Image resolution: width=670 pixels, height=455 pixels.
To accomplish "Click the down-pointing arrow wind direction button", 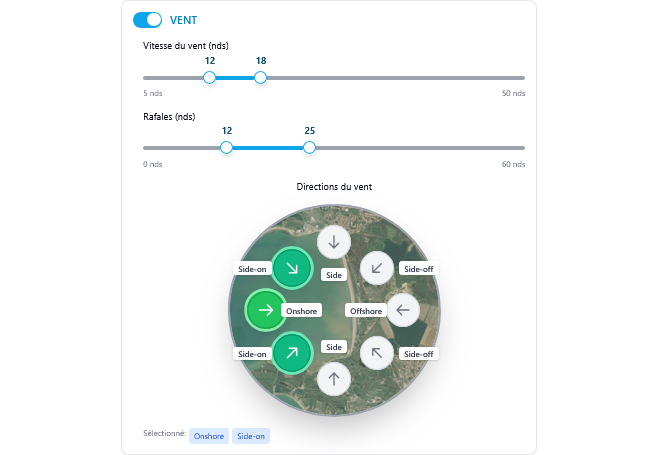I will pos(334,241).
